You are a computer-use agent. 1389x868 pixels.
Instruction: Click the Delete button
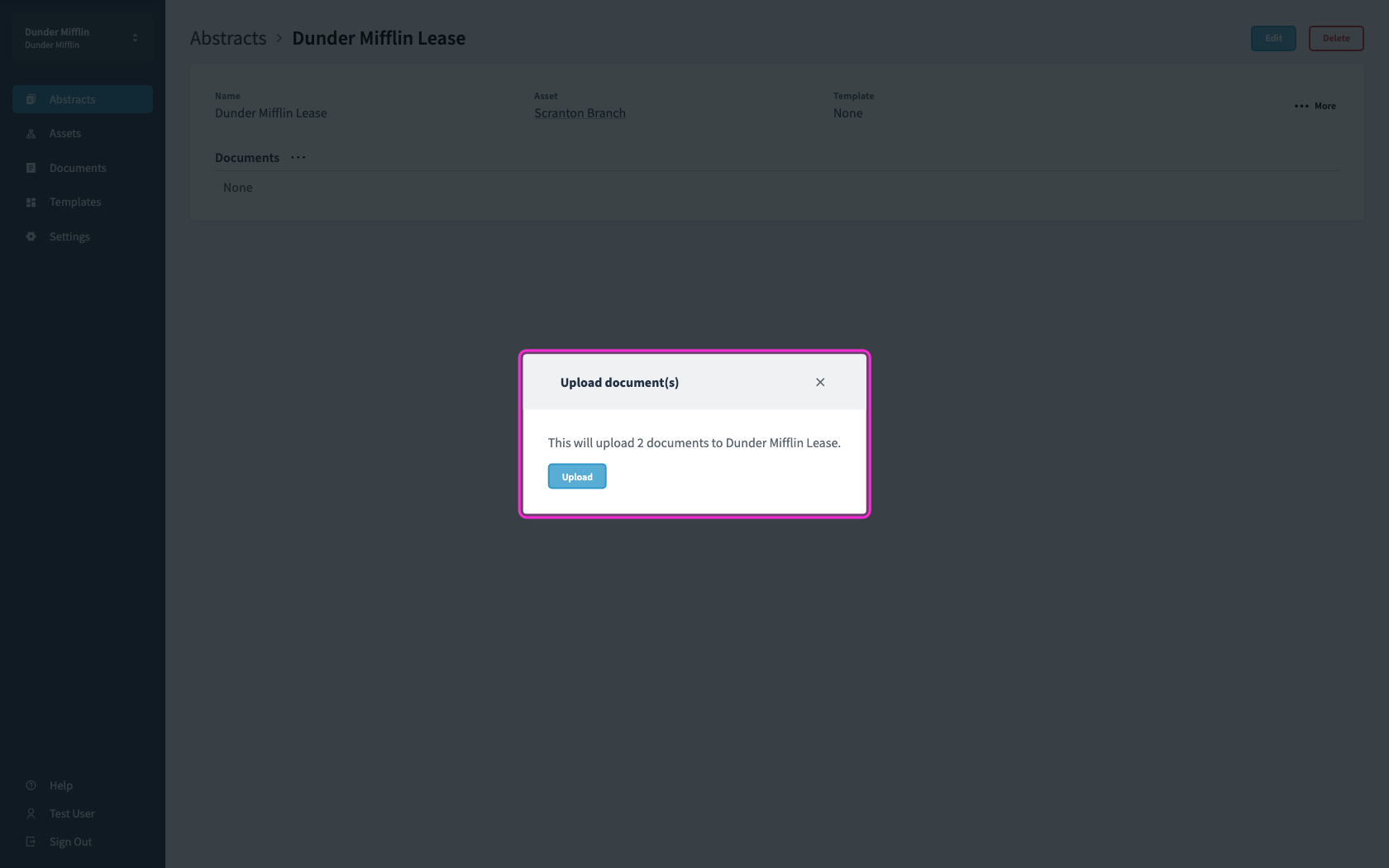pos(1336,38)
